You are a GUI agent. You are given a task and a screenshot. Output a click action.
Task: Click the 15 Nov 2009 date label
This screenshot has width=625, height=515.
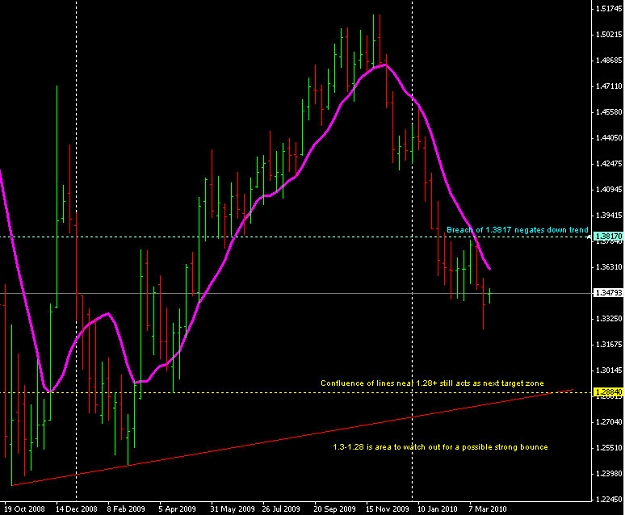pos(388,509)
